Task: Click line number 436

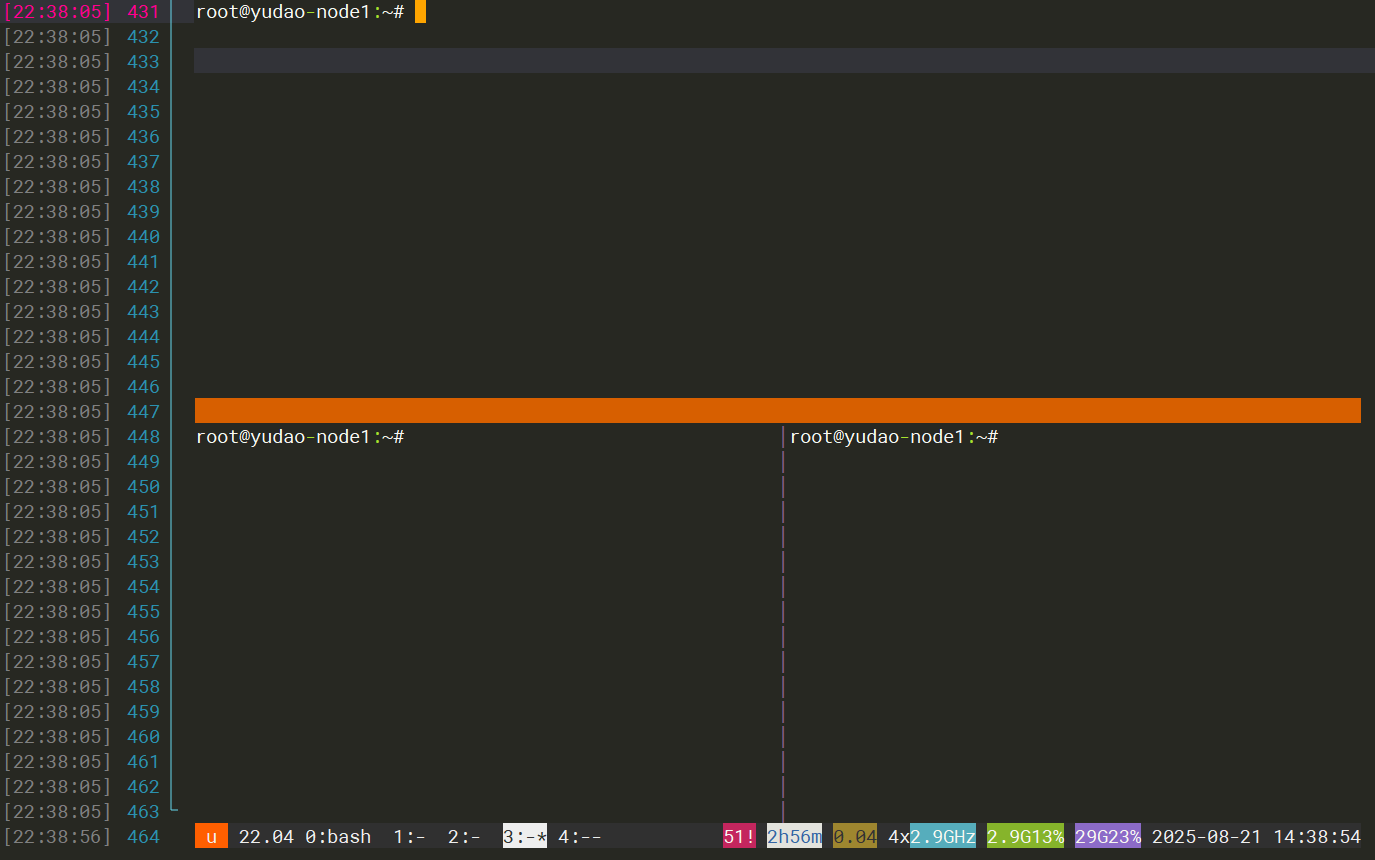Action: tap(143, 137)
